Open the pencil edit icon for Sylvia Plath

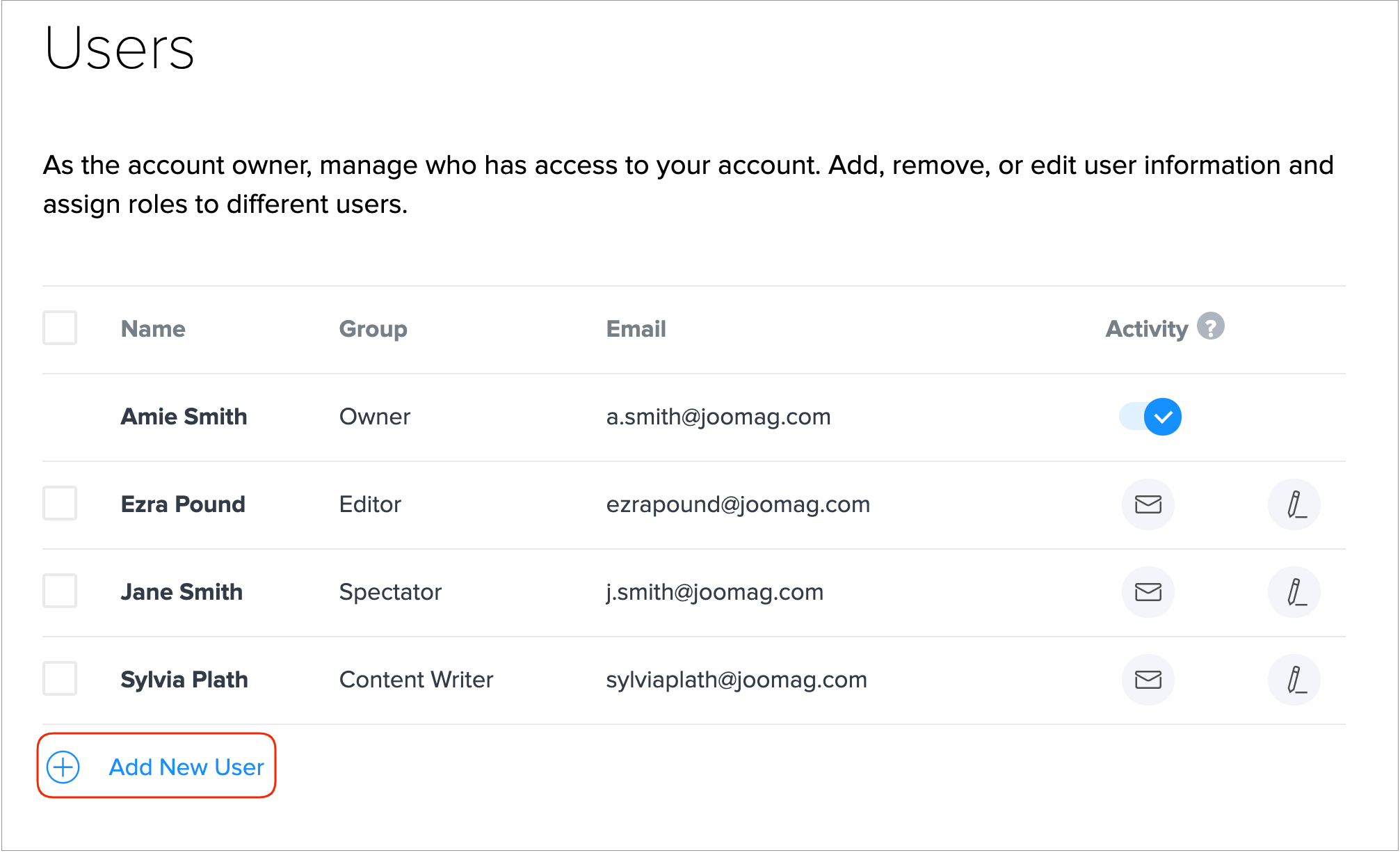pyautogui.click(x=1294, y=680)
